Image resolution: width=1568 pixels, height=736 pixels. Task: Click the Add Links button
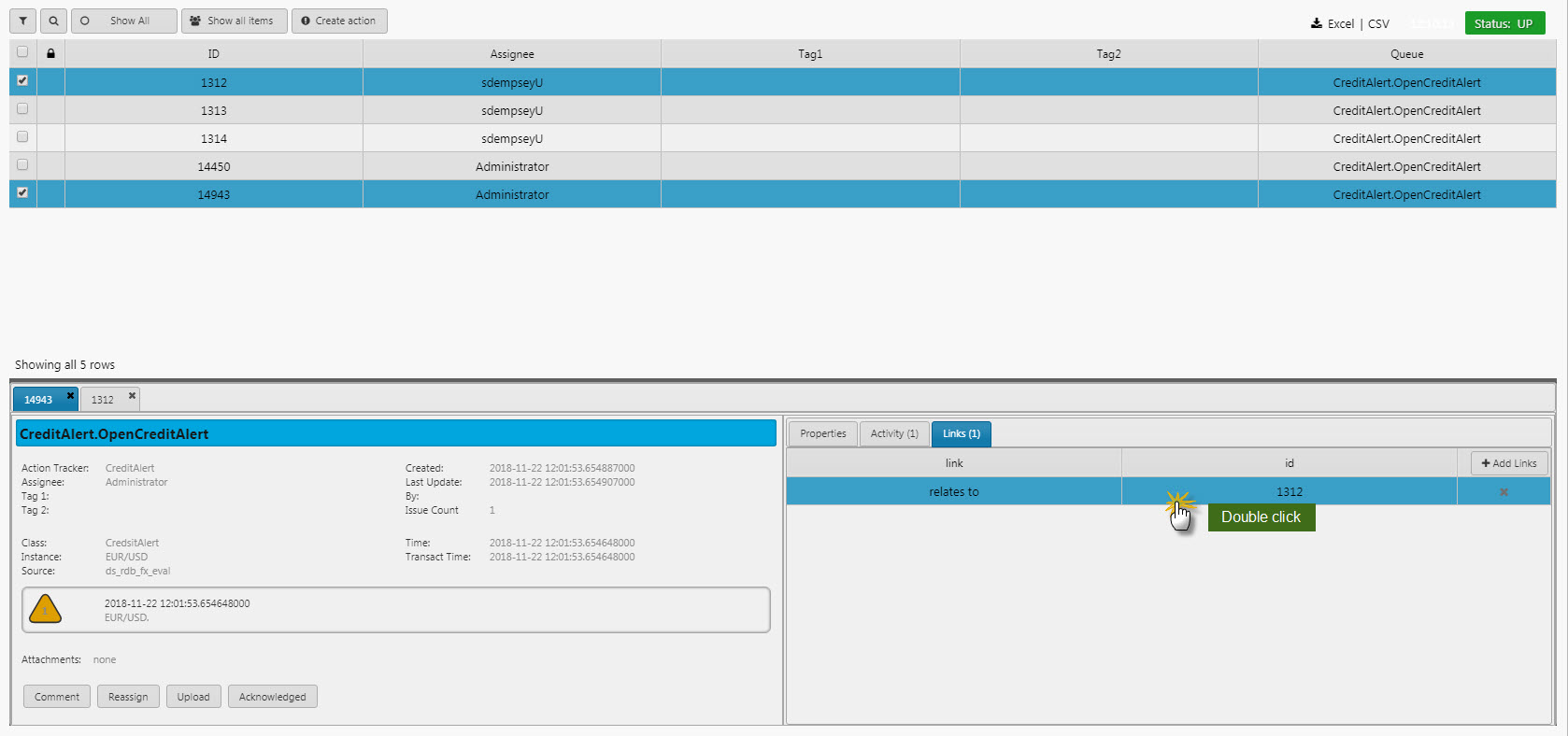pos(1508,463)
